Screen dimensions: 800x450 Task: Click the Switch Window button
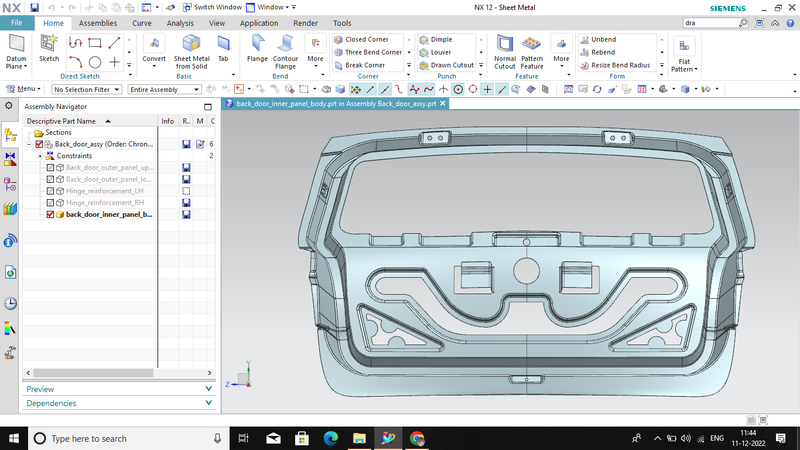point(212,7)
